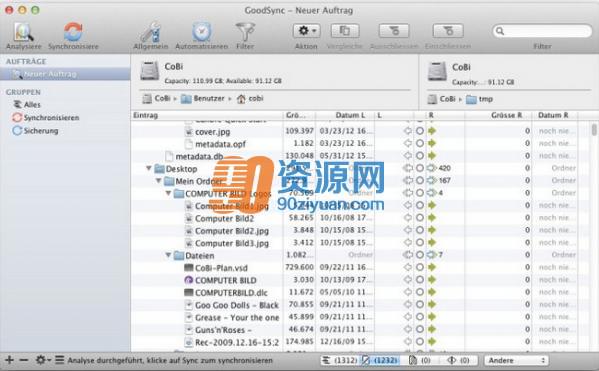Set metadata.opf left-direction arrow
The width and height of the screenshot is (599, 371).
(408, 143)
